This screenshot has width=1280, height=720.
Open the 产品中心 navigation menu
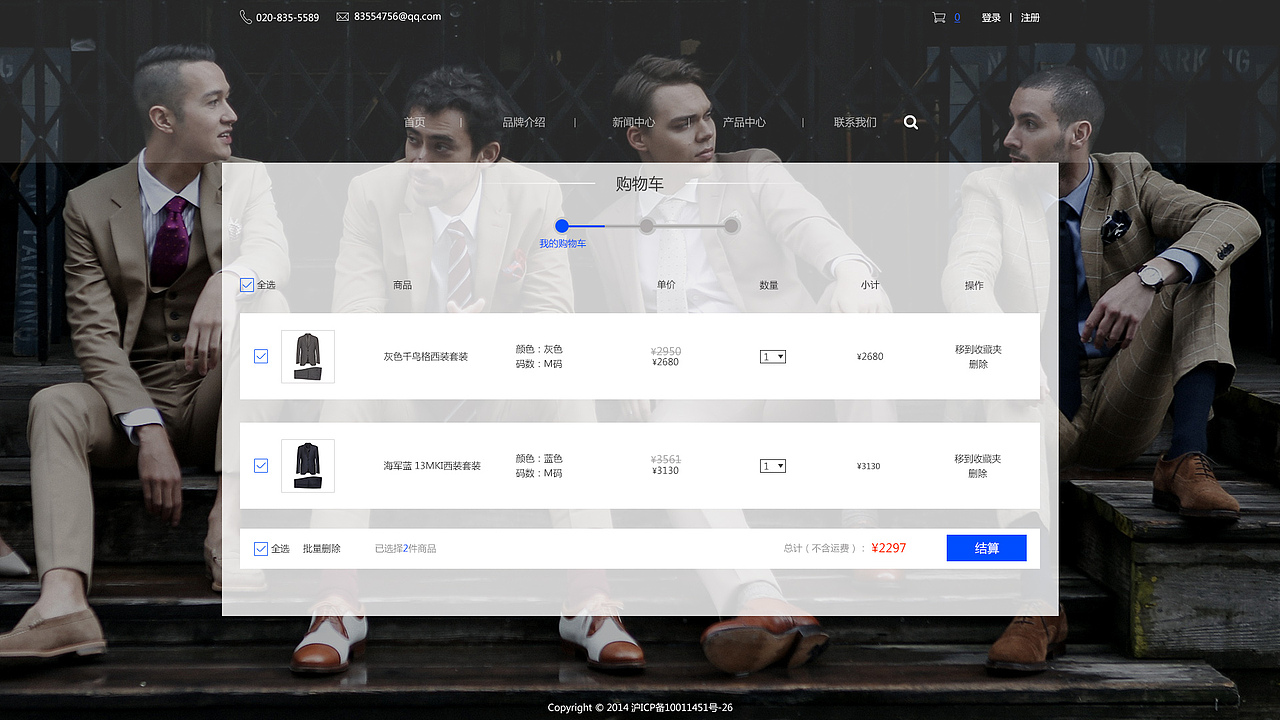point(746,121)
